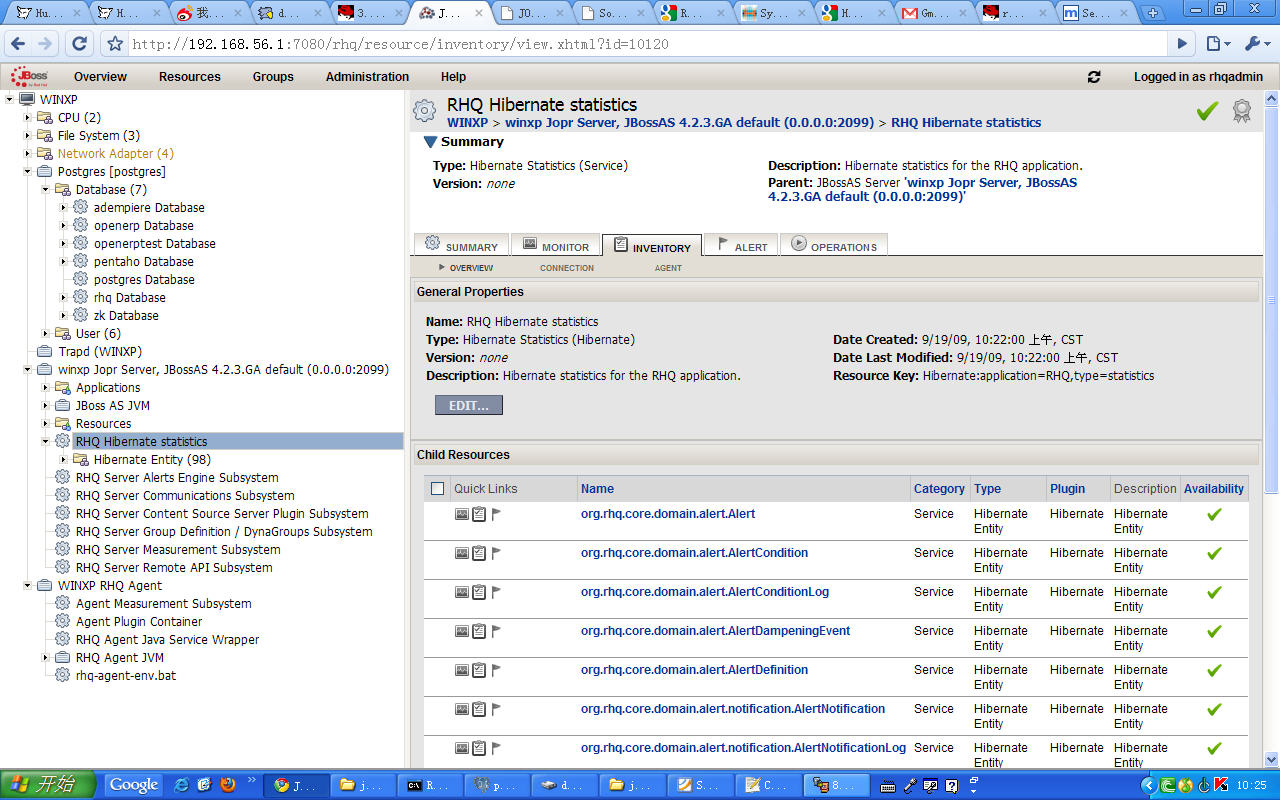Expand the CPU (2) tree node
Screen dimensions: 1280x800
click(28, 118)
